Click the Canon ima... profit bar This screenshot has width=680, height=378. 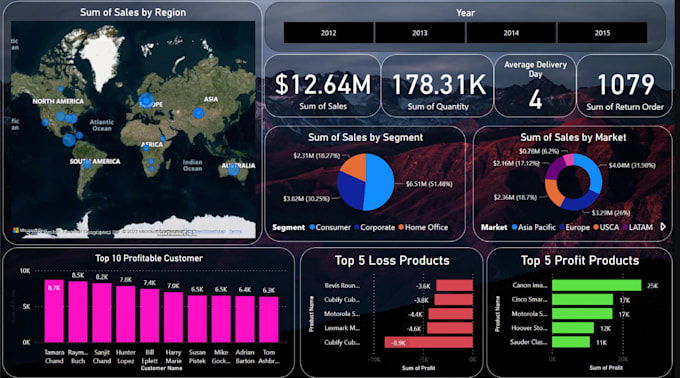(596, 285)
